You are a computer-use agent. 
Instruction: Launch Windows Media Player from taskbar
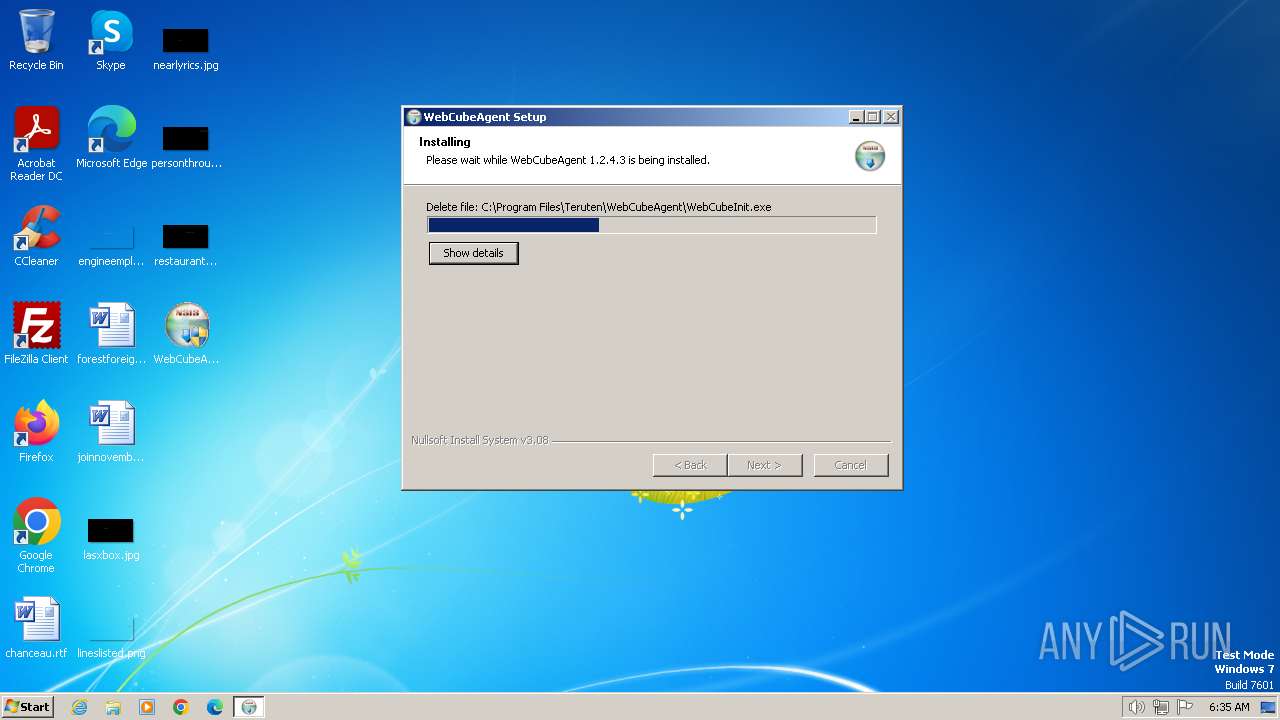click(x=147, y=707)
